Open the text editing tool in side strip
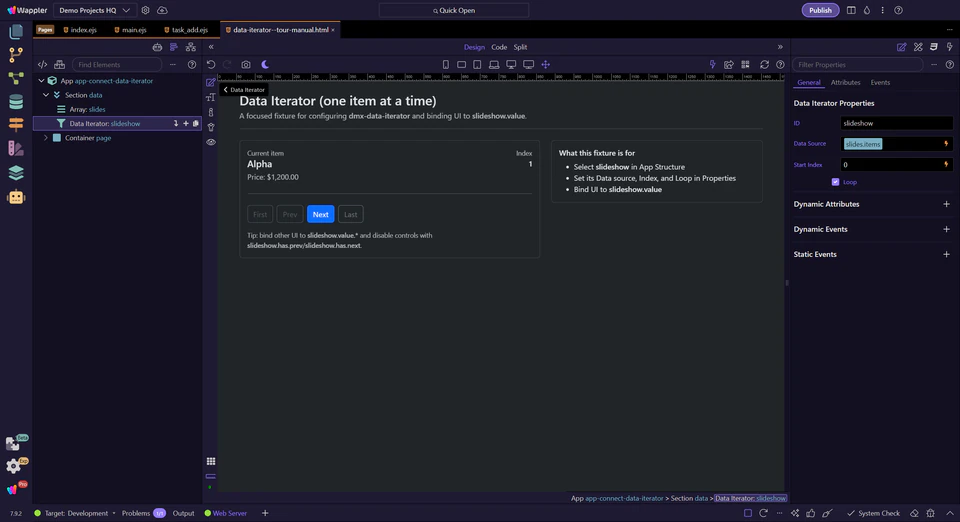Image resolution: width=960 pixels, height=522 pixels. (x=211, y=97)
